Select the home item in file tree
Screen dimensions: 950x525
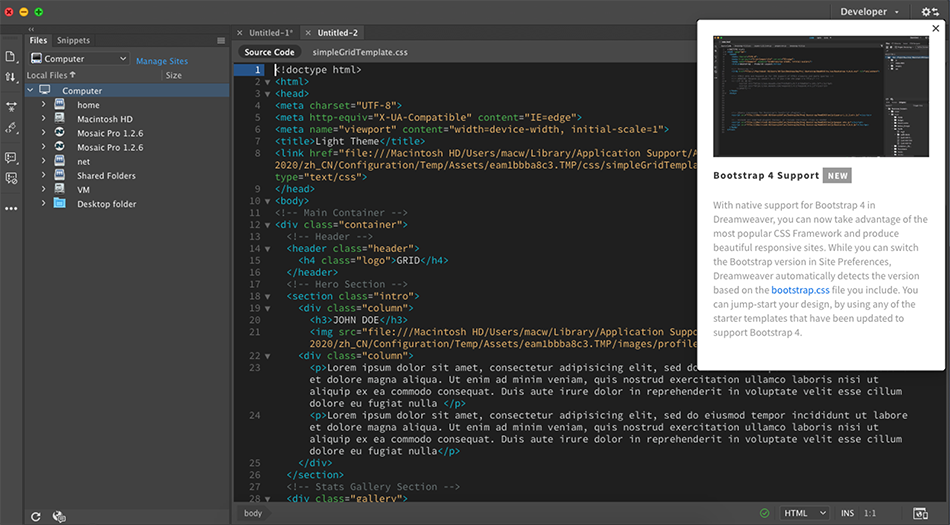click(x=88, y=105)
